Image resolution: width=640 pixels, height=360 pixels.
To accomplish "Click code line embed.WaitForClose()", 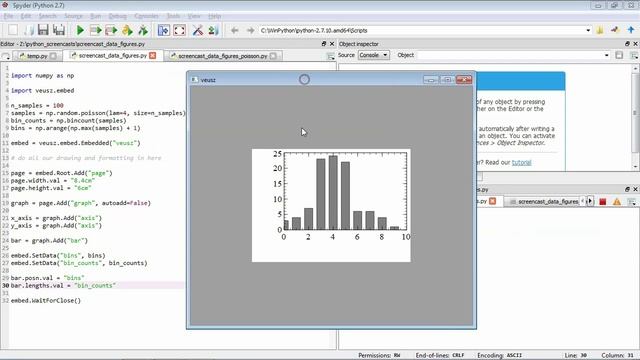I will (46, 300).
